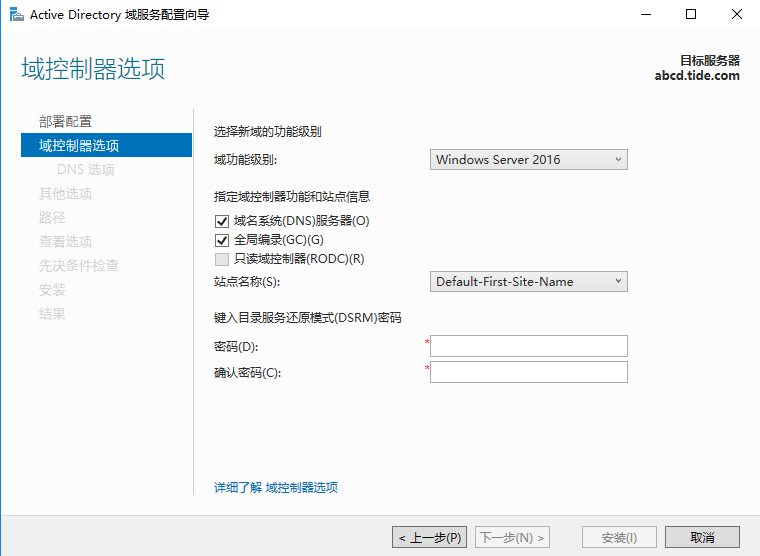
Task: Toggle the read-only domain controller (RODC) checkbox
Action: [222, 259]
